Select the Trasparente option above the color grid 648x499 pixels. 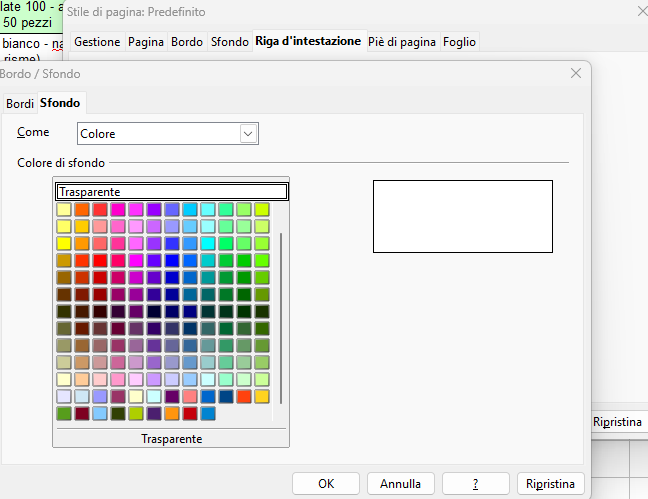tap(171, 192)
